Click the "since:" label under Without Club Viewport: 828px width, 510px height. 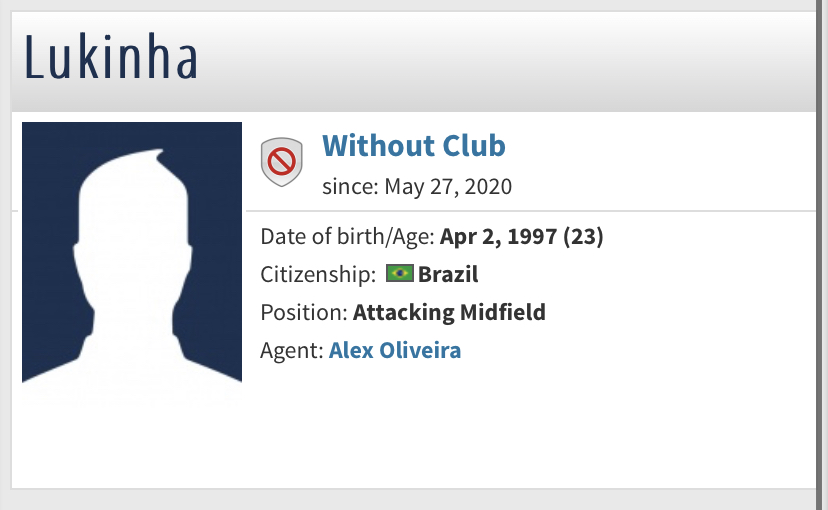click(x=347, y=186)
